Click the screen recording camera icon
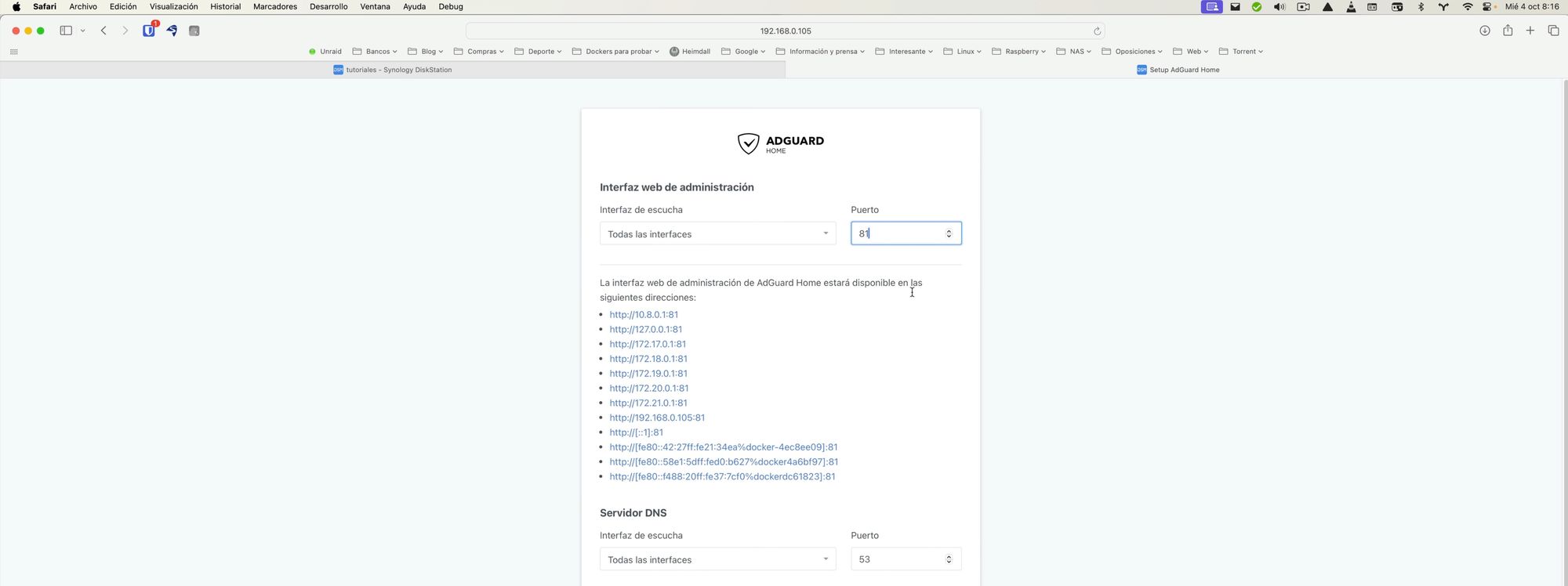Viewport: 1568px width, 586px height. [1303, 6]
